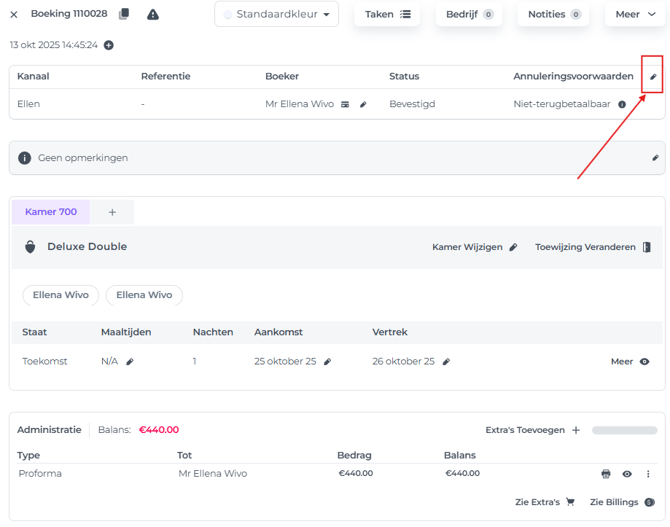Click the plus icon beside the booking timestamp
Screen dimensions: 670x527
coord(109,45)
